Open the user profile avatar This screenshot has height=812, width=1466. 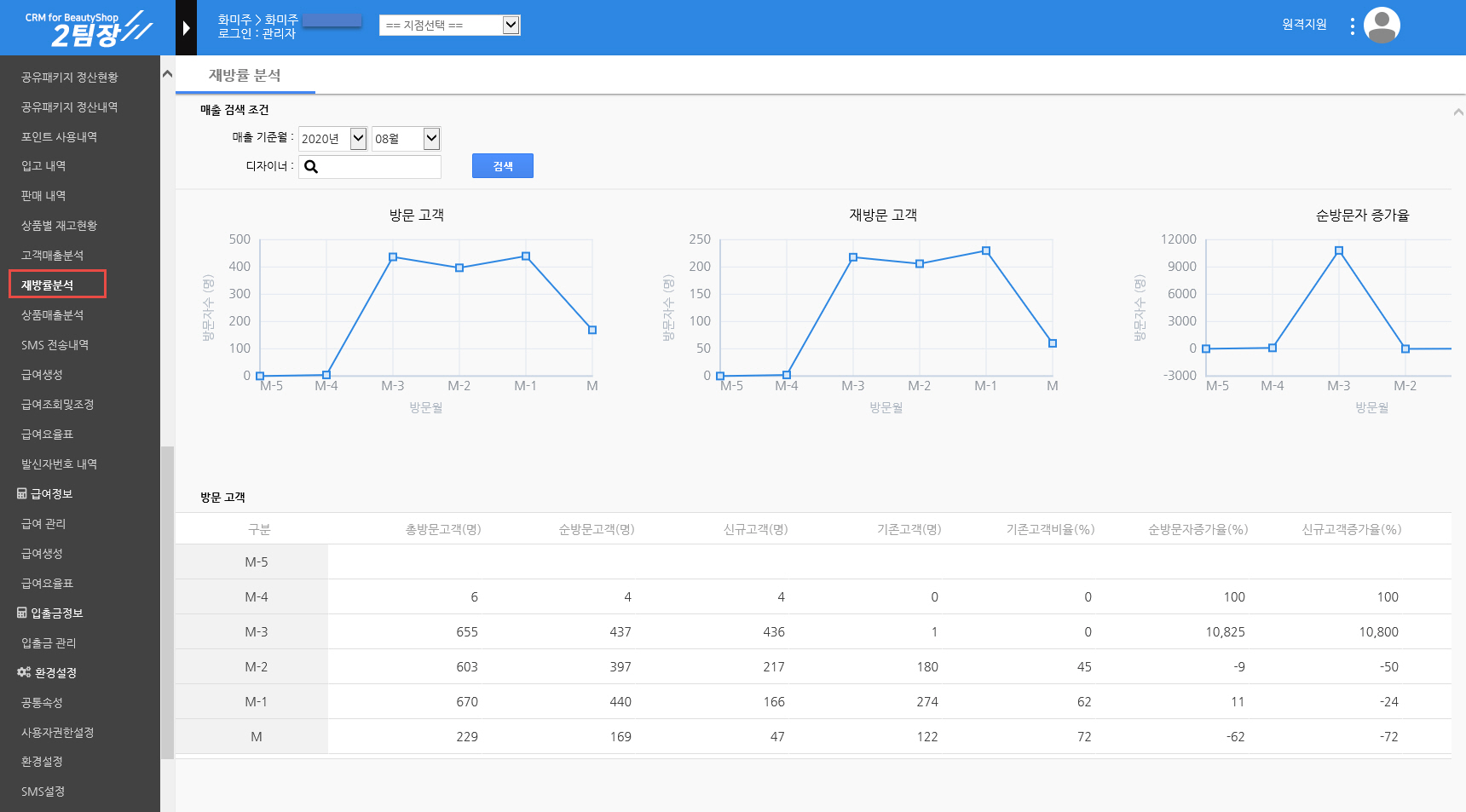click(1382, 26)
